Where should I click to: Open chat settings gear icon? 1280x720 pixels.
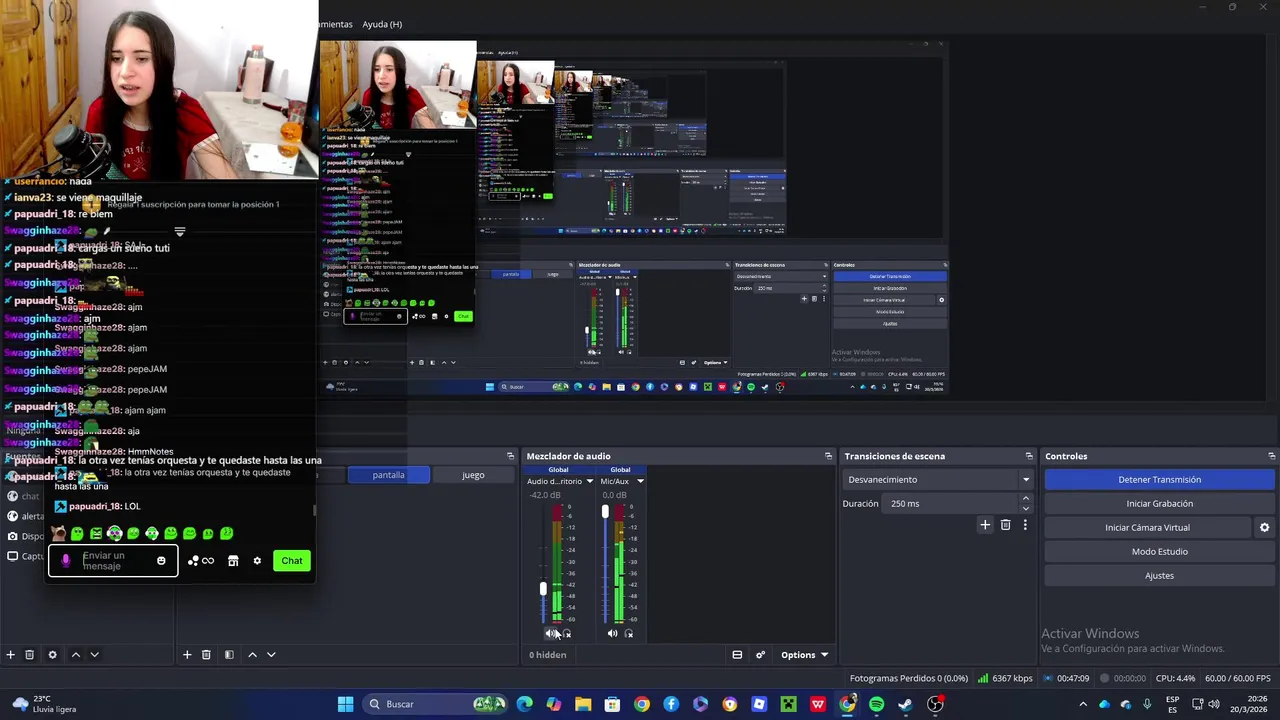point(257,561)
